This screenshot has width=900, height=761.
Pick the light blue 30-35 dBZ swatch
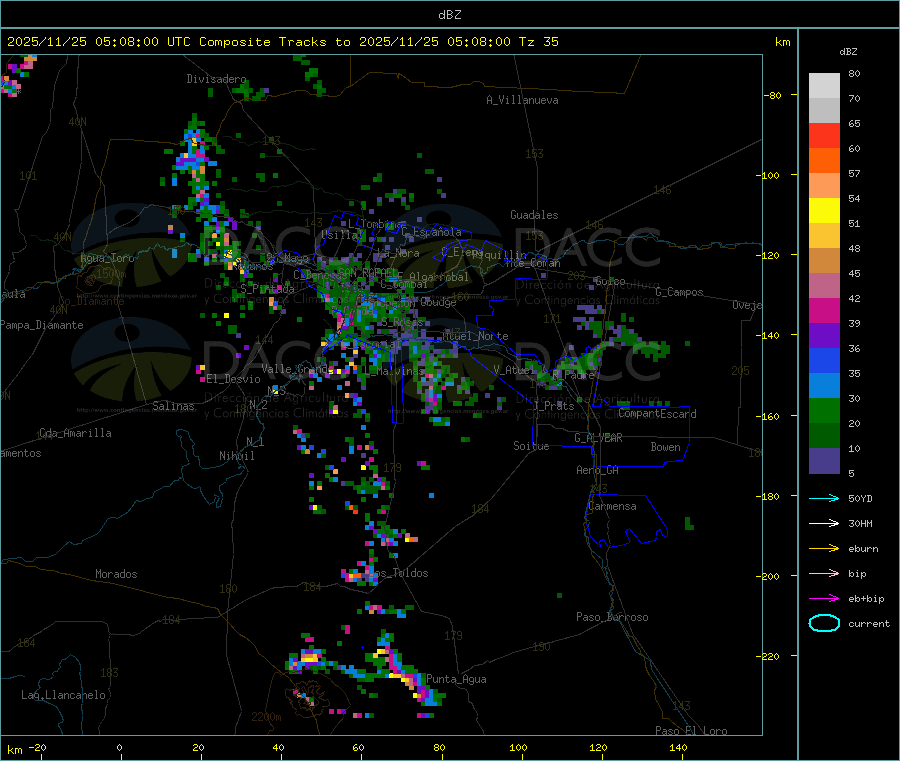[x=824, y=386]
